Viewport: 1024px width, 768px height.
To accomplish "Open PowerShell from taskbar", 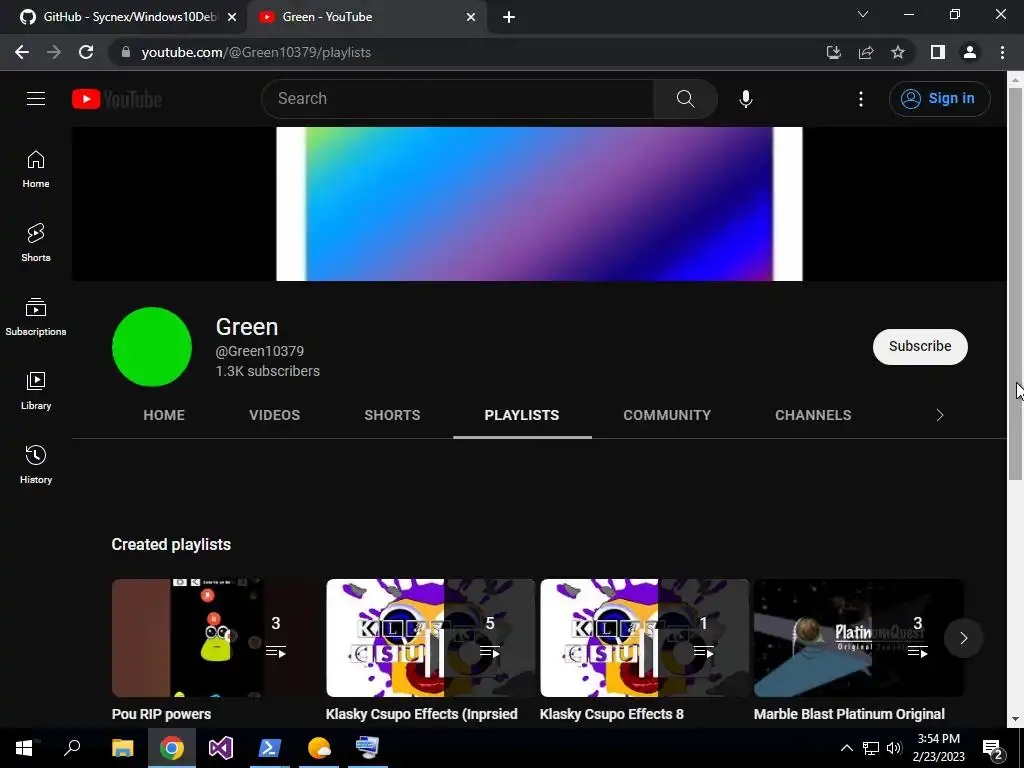I will tap(269, 748).
